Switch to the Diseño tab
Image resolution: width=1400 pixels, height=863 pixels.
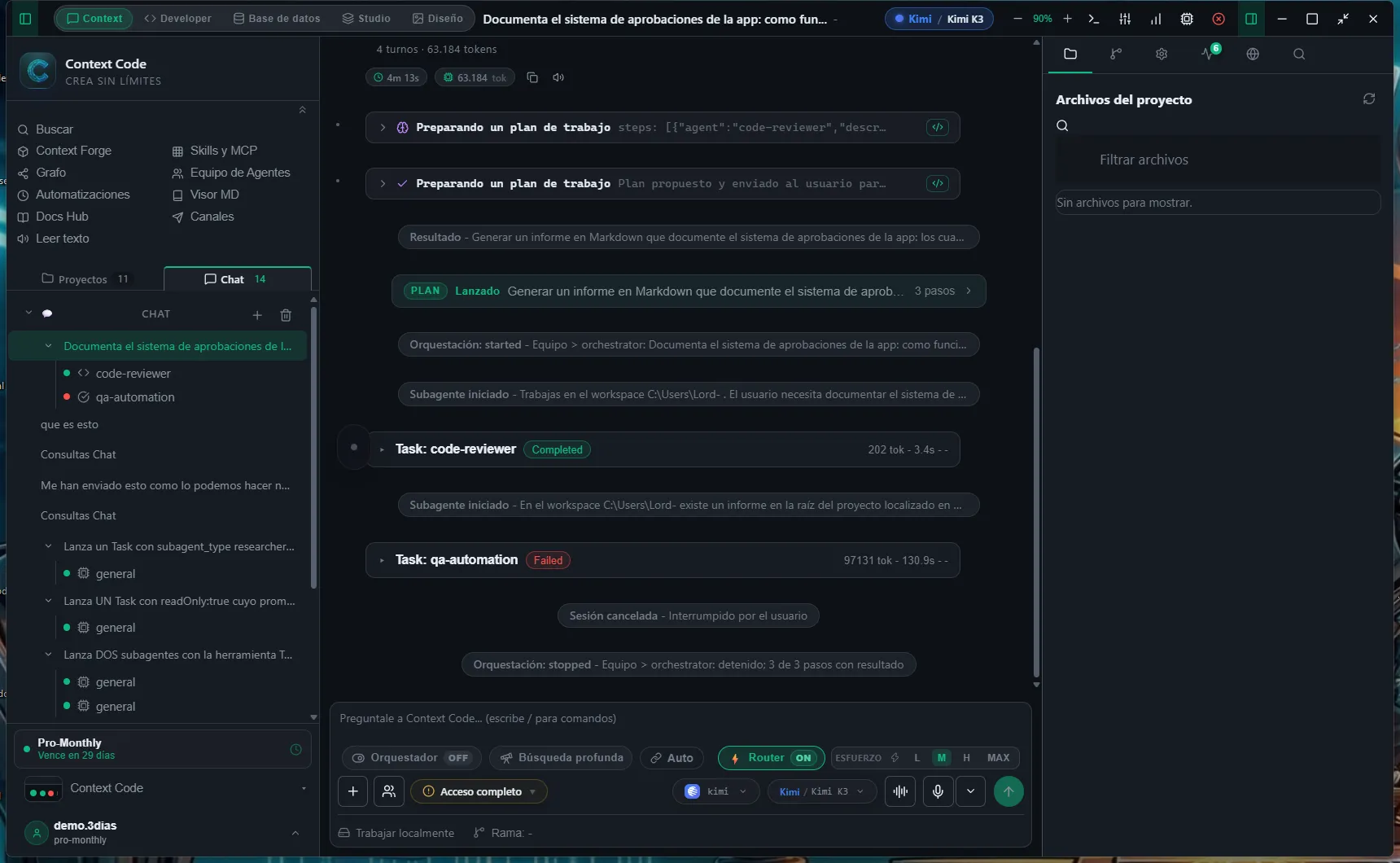(x=438, y=19)
